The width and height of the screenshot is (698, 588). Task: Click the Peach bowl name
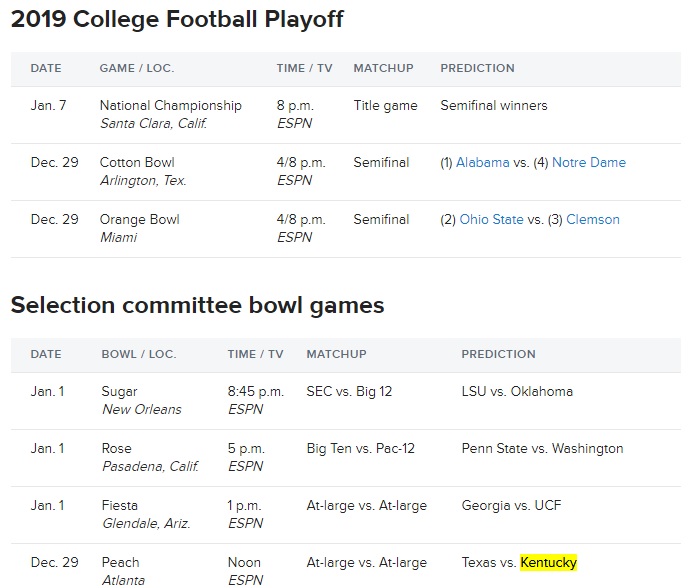pos(120,563)
